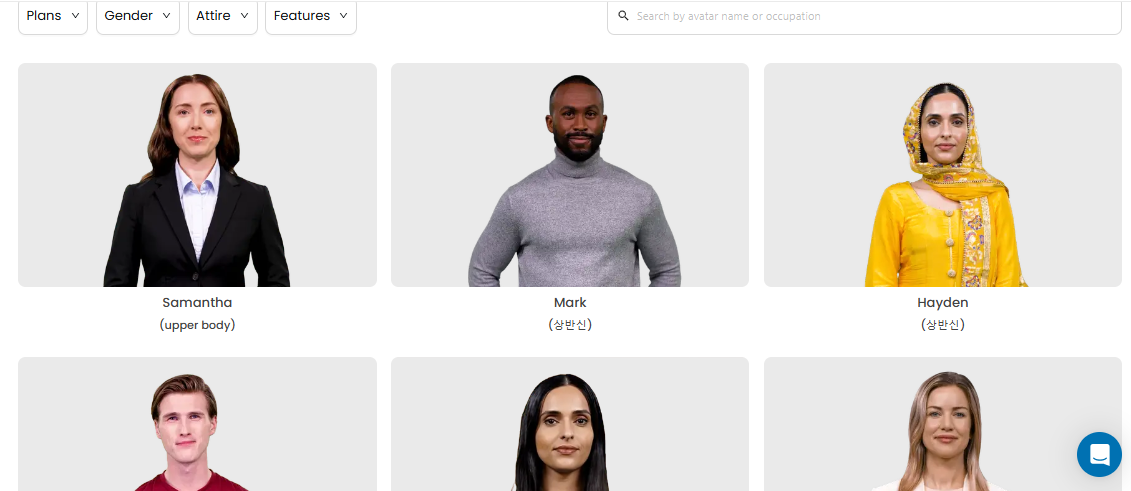Select the Samantha avatar thumbnail
Image resolution: width=1131 pixels, height=491 pixels.
[197, 175]
